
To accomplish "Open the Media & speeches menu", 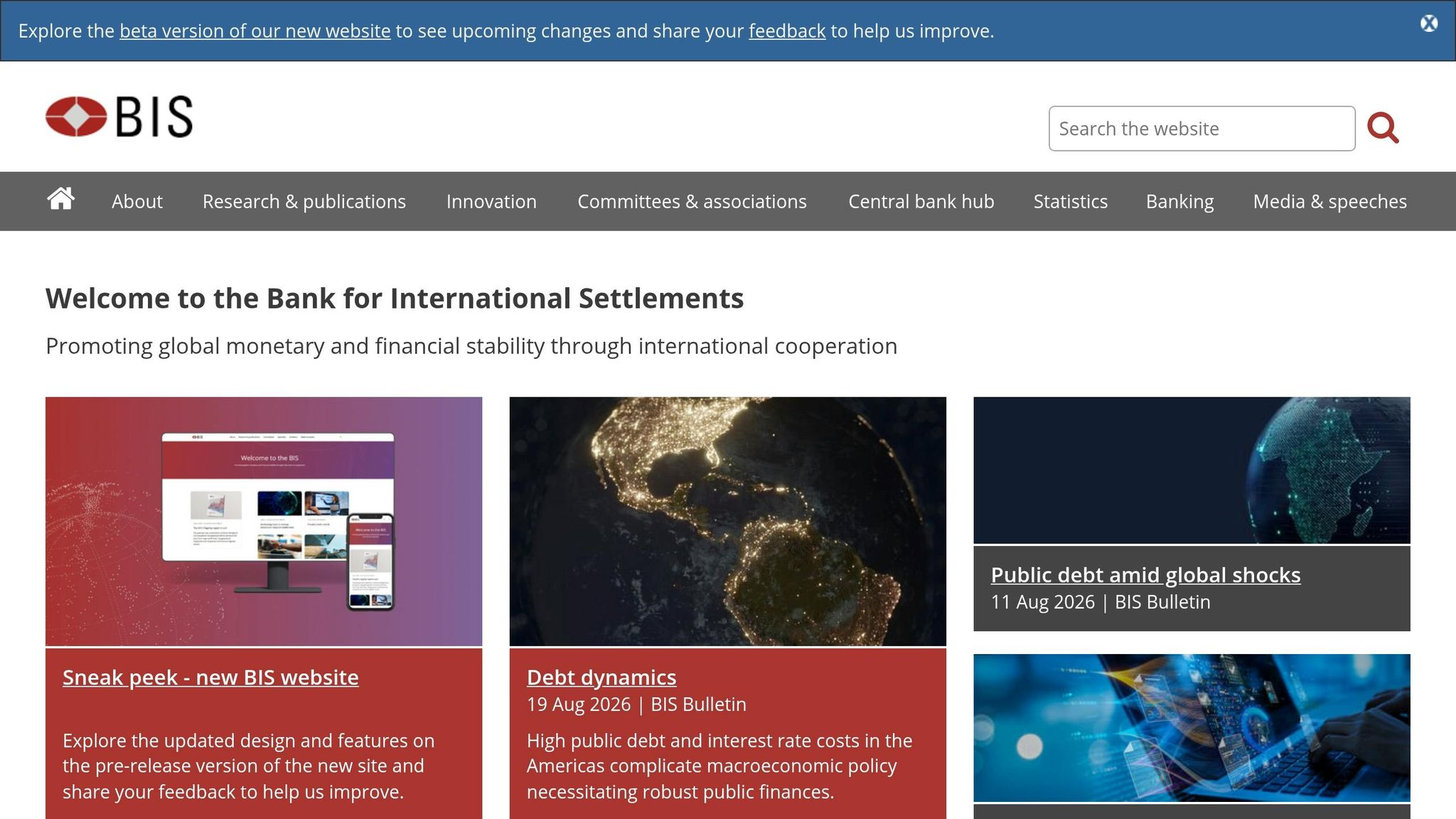I will [1330, 201].
